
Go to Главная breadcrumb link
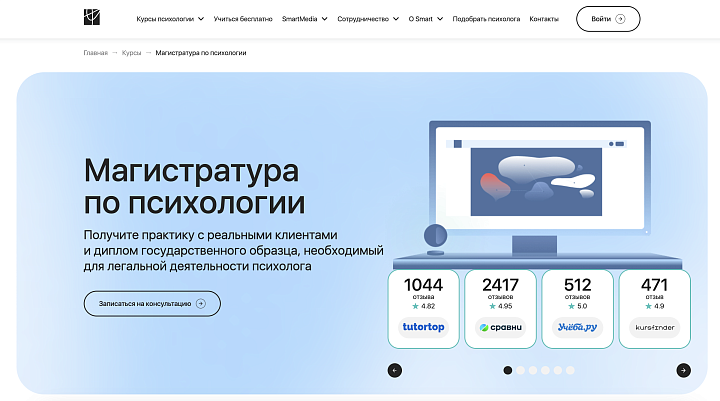click(x=95, y=52)
